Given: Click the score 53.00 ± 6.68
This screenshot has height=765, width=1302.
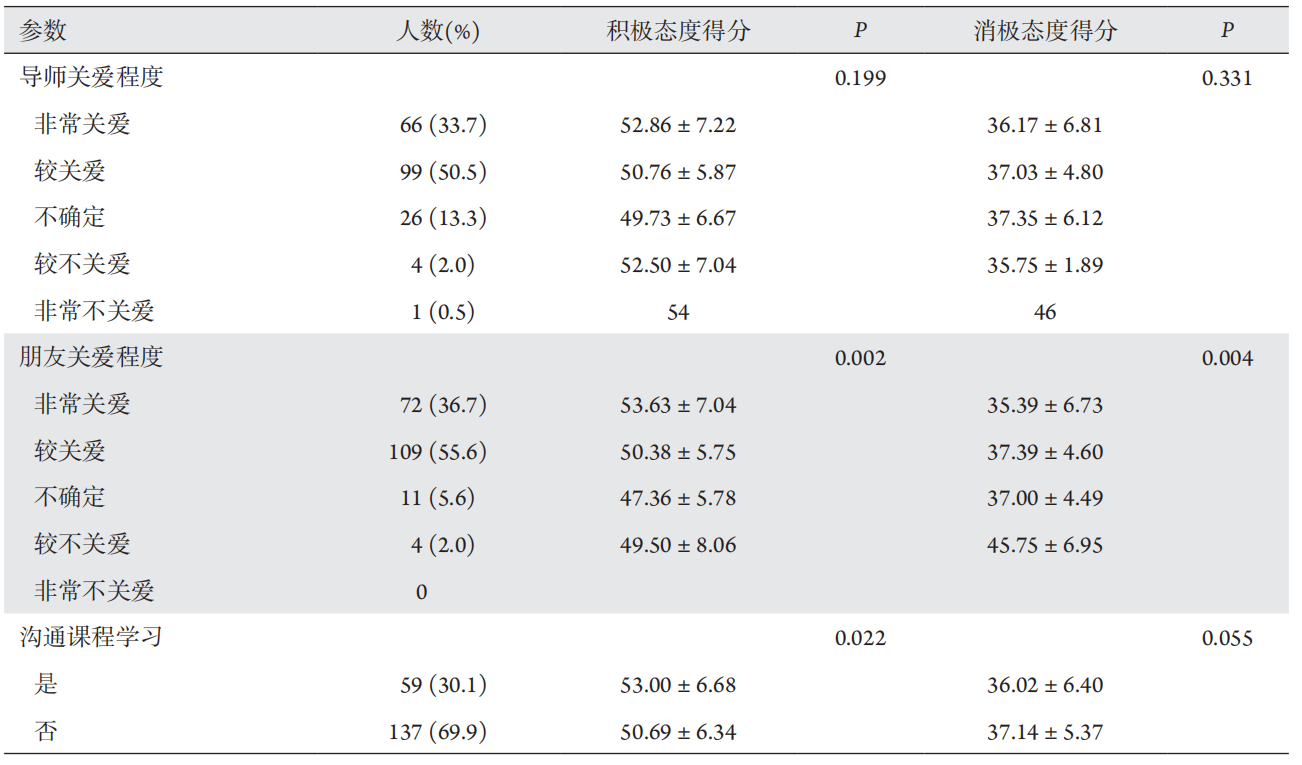Looking at the screenshot, I should (x=678, y=685).
